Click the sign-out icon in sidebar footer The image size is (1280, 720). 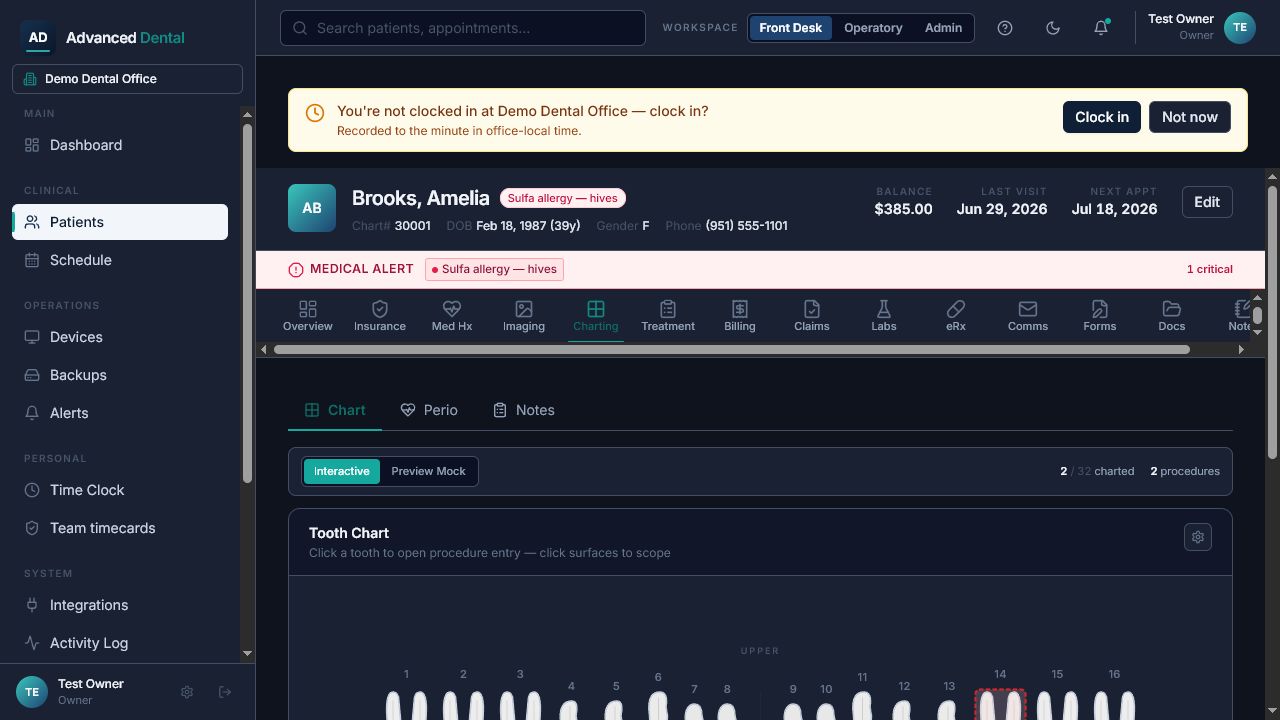click(x=225, y=692)
